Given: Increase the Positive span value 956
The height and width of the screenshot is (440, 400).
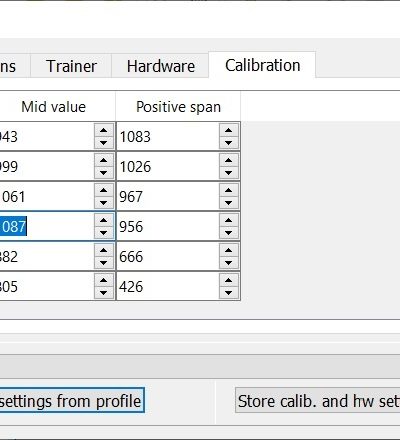Looking at the screenshot, I should [228, 220].
